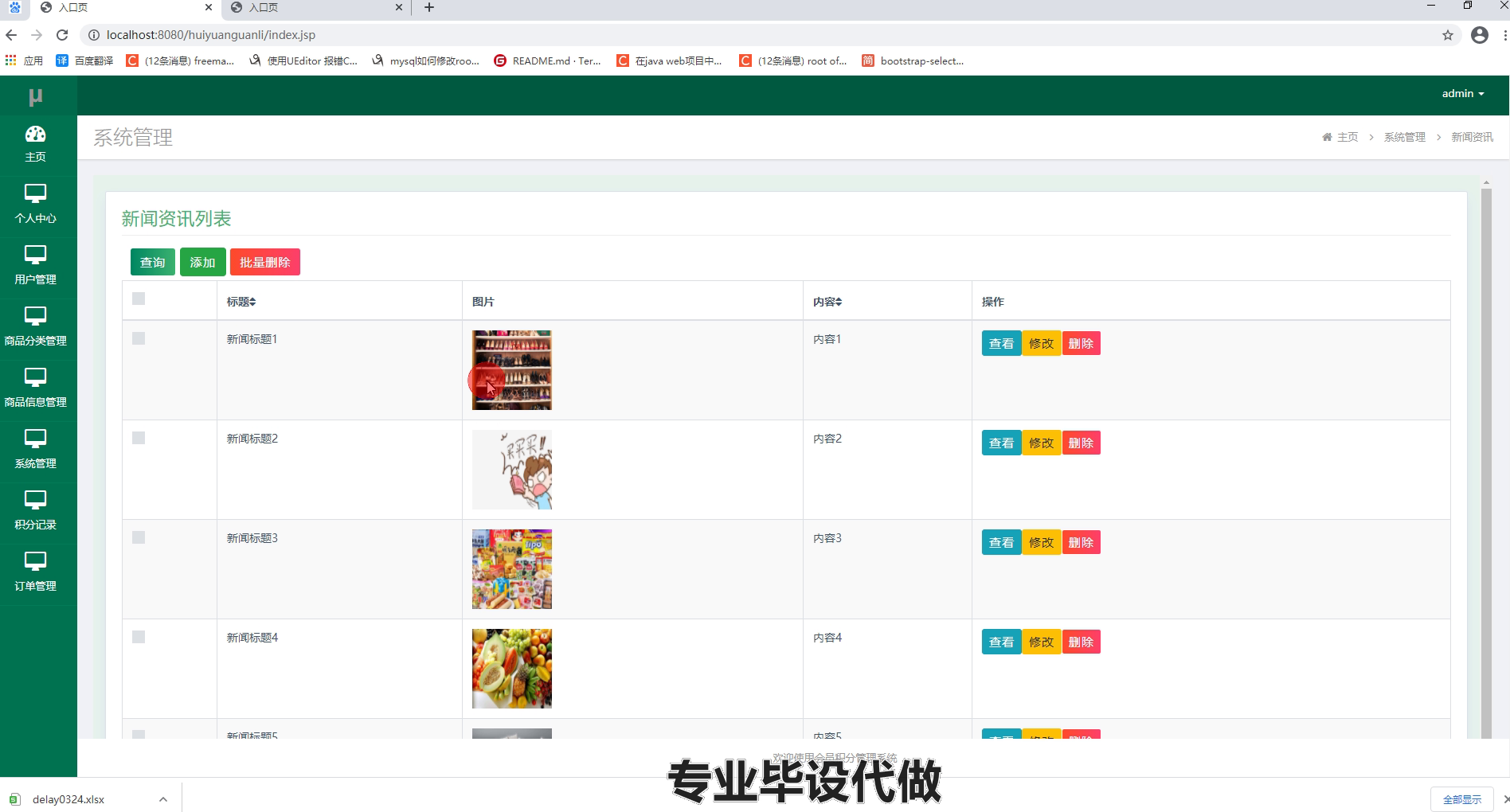Open 用户管理 in the sidebar
This screenshot has height=812, width=1510.
[35, 266]
